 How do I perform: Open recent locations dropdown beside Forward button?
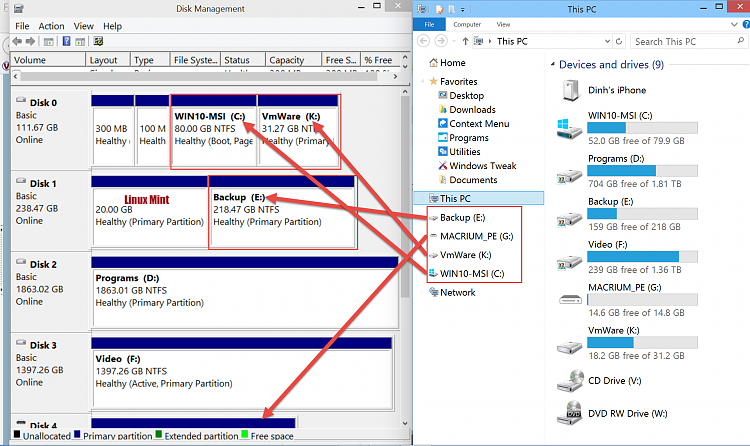[453, 42]
